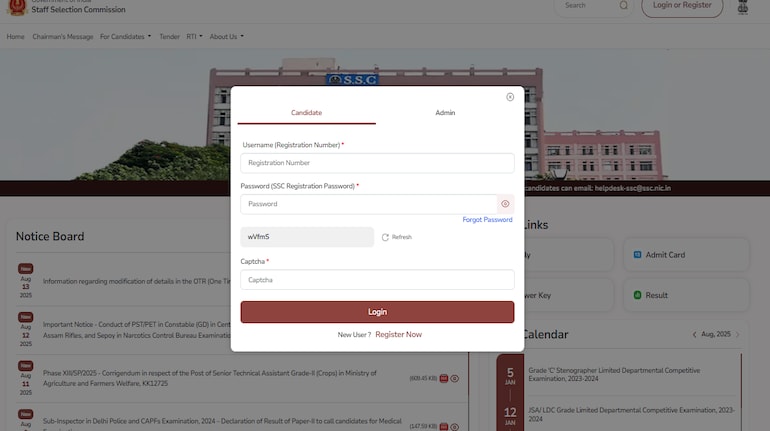
Task: Toggle password visibility eye icon
Action: [505, 204]
